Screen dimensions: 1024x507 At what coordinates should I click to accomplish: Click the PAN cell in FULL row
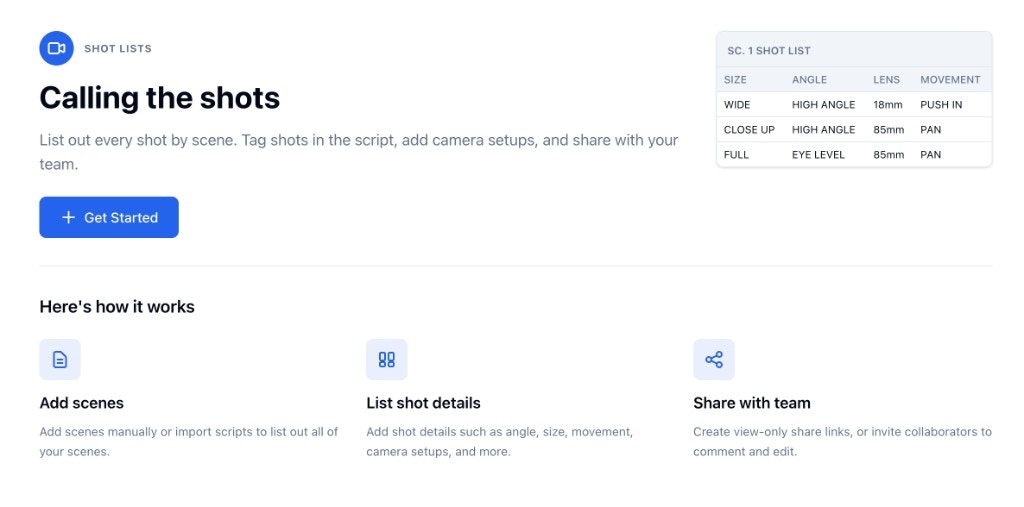tap(931, 155)
